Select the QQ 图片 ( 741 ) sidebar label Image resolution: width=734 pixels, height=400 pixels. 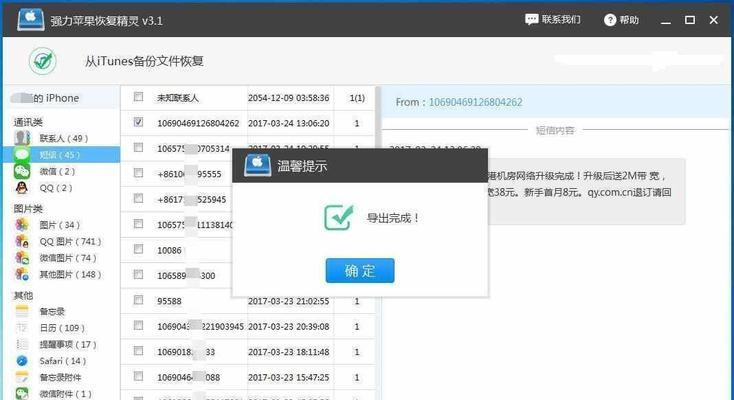[70, 242]
